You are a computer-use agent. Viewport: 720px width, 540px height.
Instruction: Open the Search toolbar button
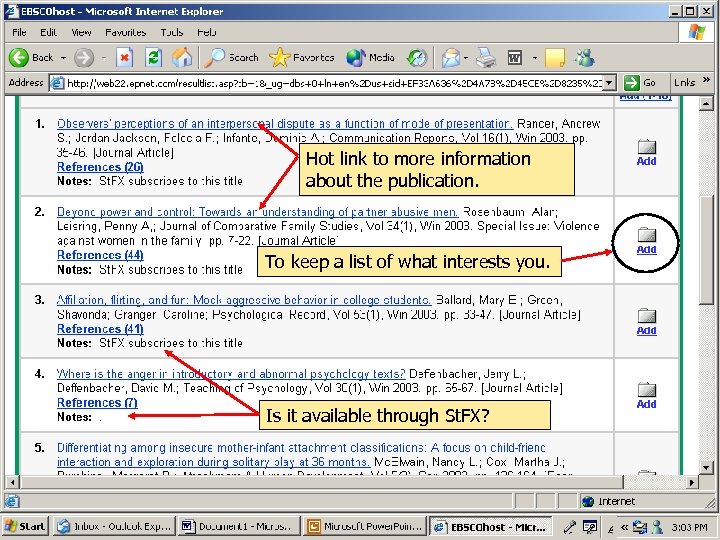click(232, 58)
